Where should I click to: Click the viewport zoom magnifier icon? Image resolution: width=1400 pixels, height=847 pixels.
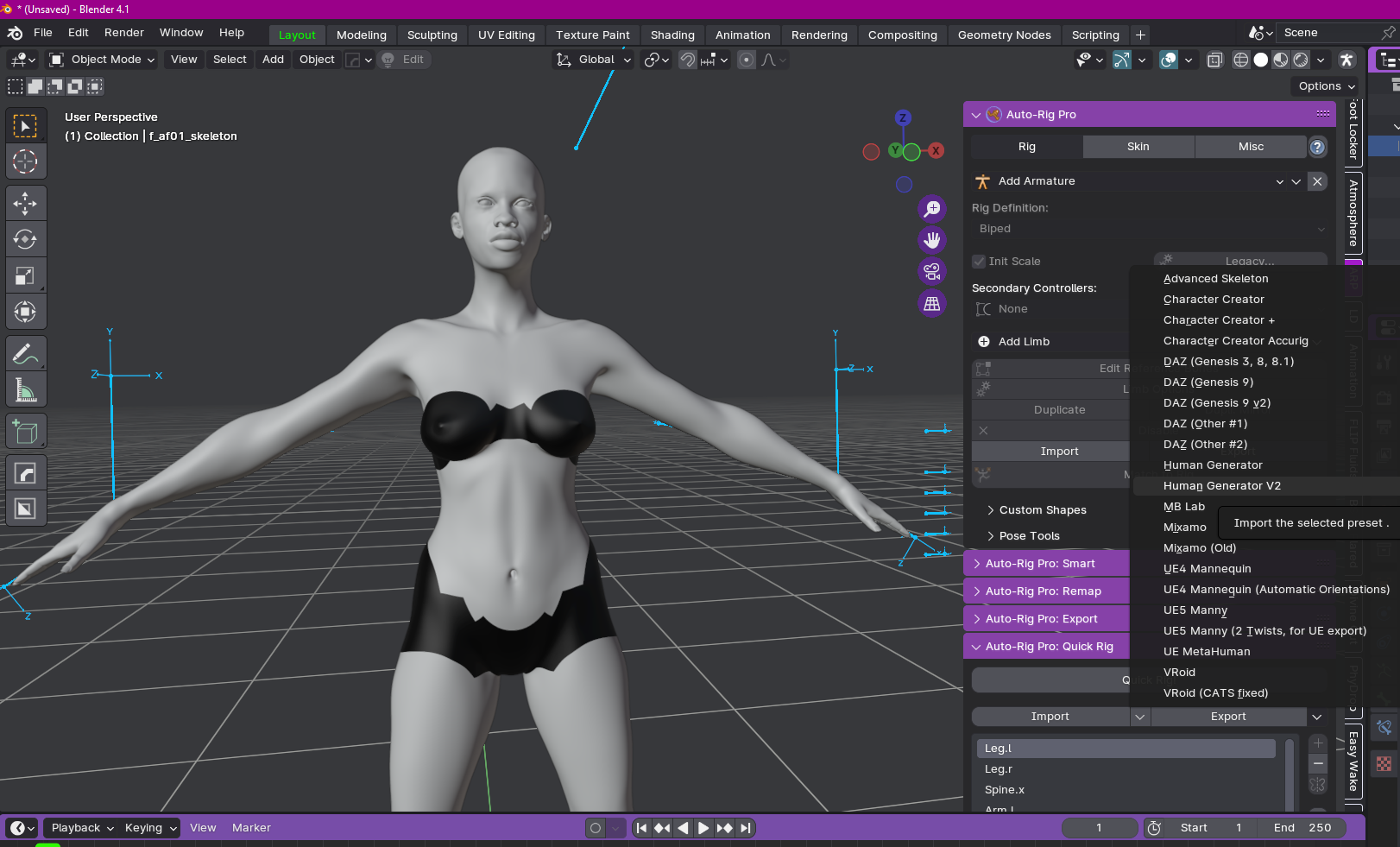[932, 209]
